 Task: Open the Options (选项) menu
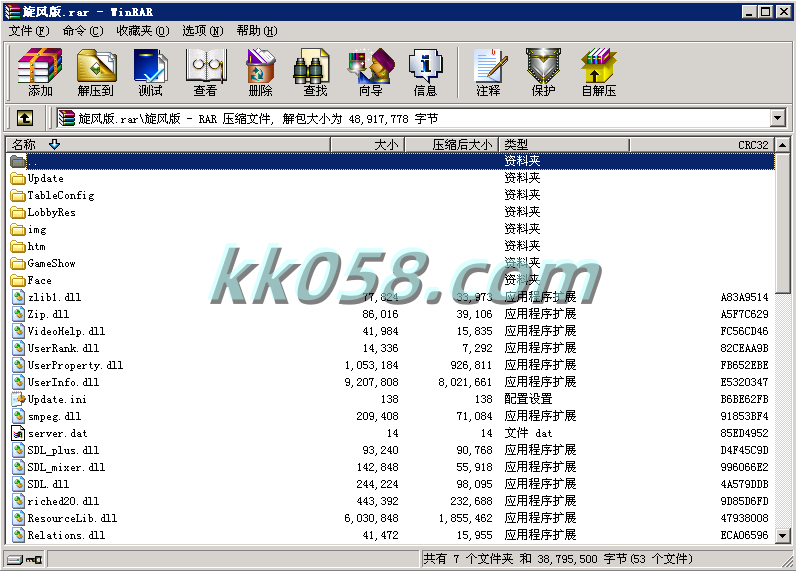(203, 31)
